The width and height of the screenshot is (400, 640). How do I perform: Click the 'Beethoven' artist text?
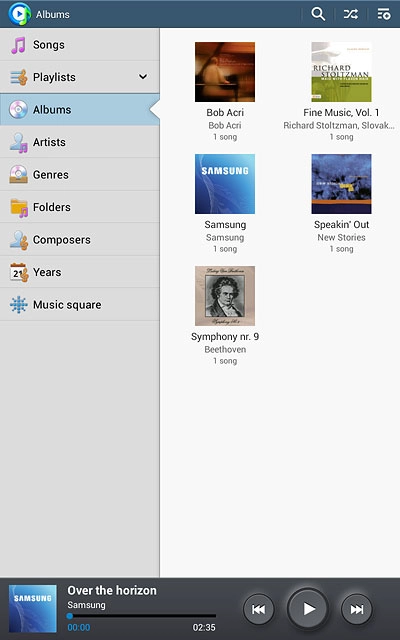pyautogui.click(x=225, y=349)
